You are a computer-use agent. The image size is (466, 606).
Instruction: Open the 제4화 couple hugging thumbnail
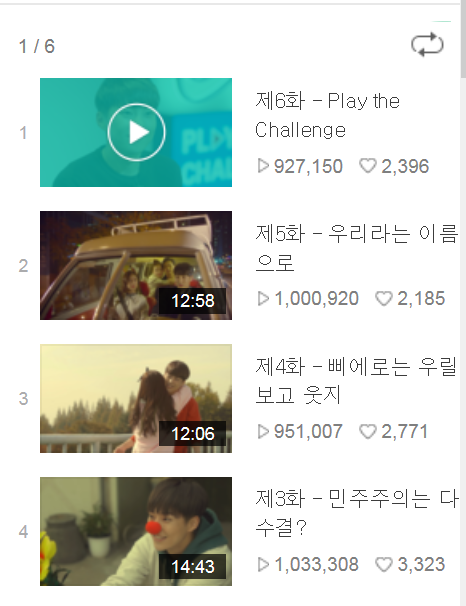136,398
